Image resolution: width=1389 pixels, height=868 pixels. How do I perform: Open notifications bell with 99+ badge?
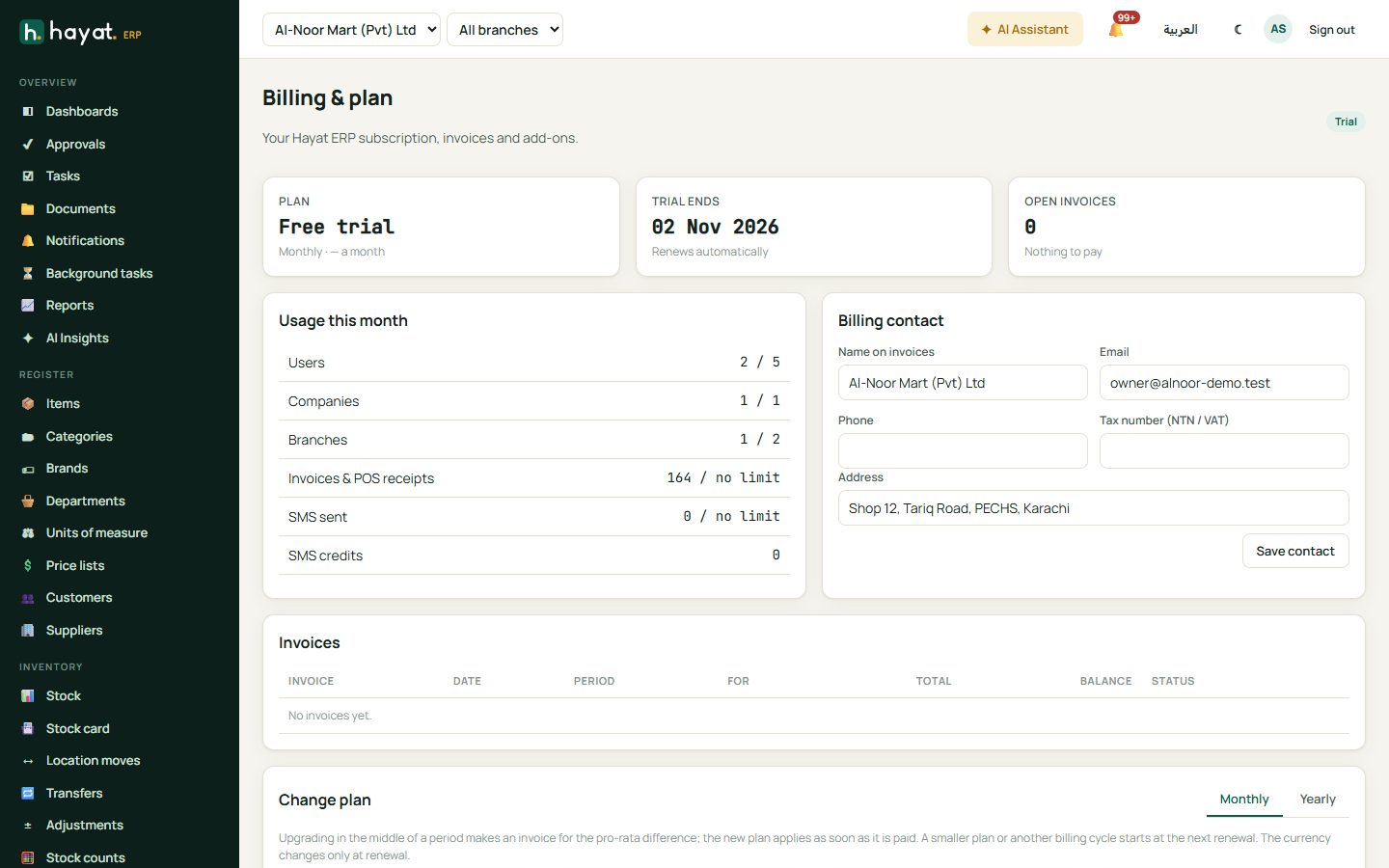point(1117,29)
